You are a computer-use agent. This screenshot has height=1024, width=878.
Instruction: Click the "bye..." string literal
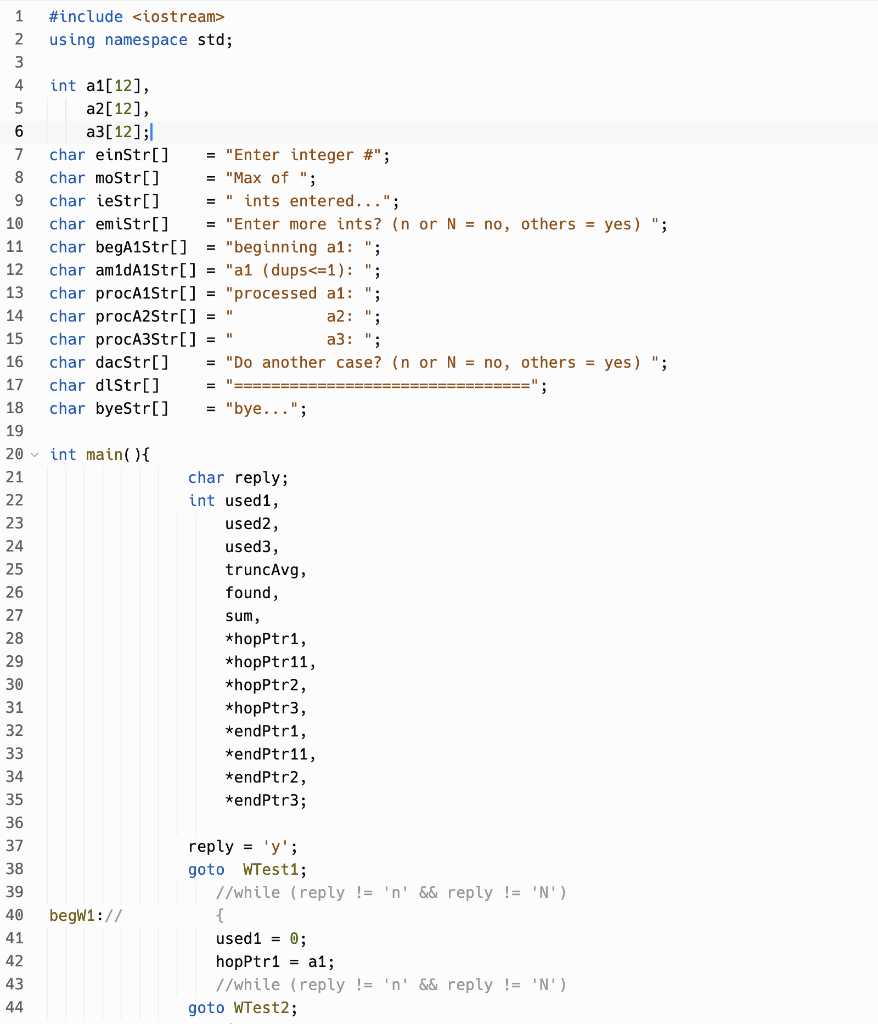tap(262, 409)
